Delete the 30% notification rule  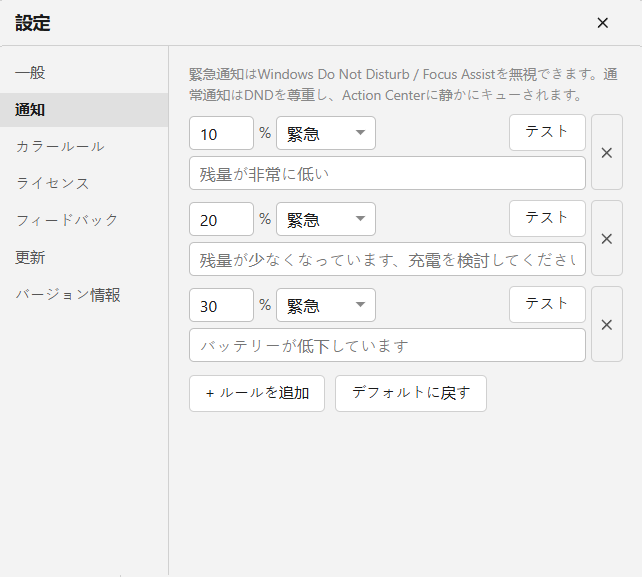[x=607, y=324]
